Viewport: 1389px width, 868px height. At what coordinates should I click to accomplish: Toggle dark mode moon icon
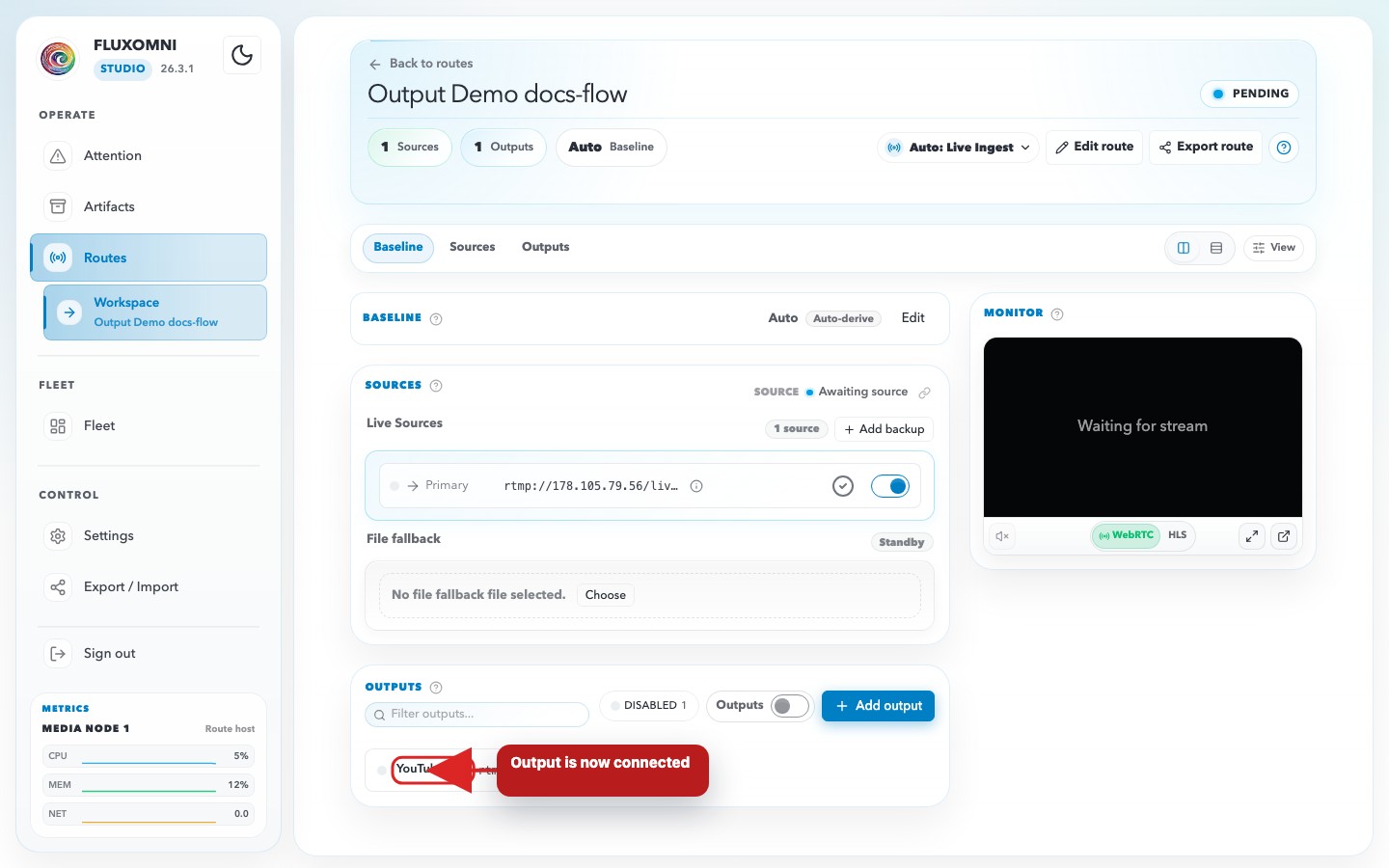242,55
